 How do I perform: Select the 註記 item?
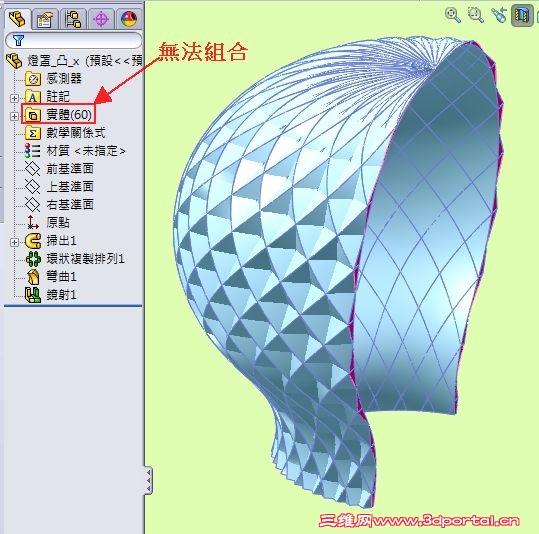tap(58, 97)
